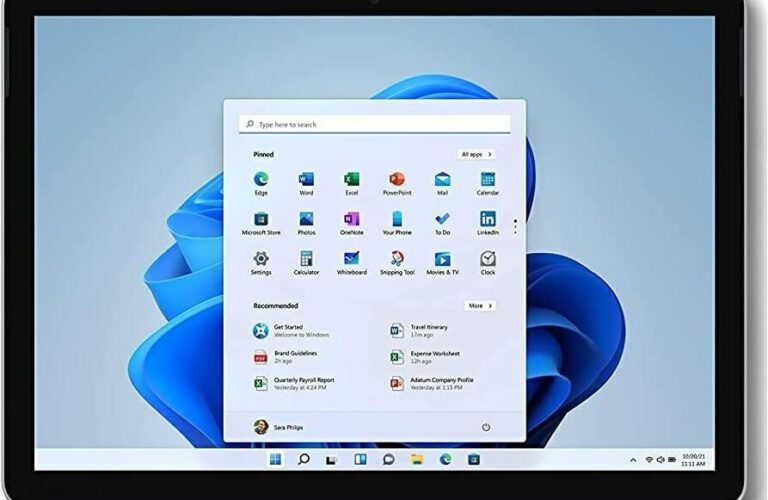The height and width of the screenshot is (500, 768).
Task: Open the Your Phone app
Action: (x=397, y=223)
